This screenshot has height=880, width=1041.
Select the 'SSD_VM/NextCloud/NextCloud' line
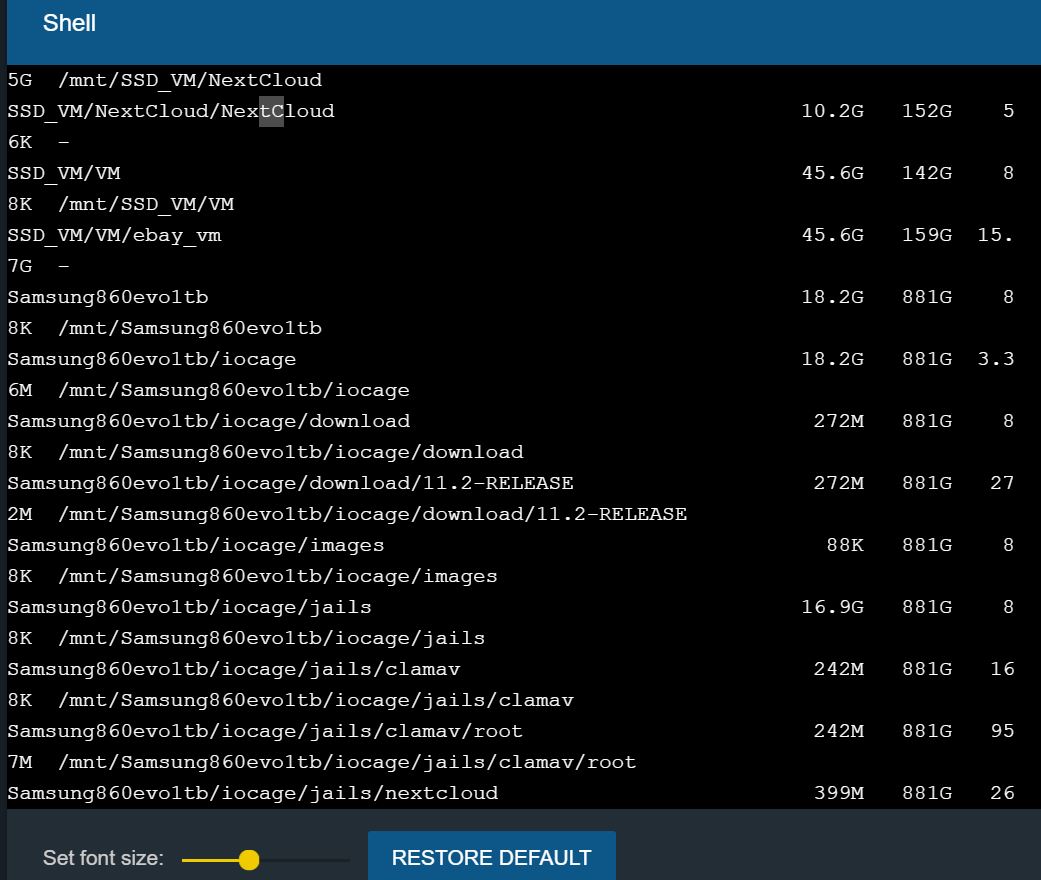[x=171, y=111]
